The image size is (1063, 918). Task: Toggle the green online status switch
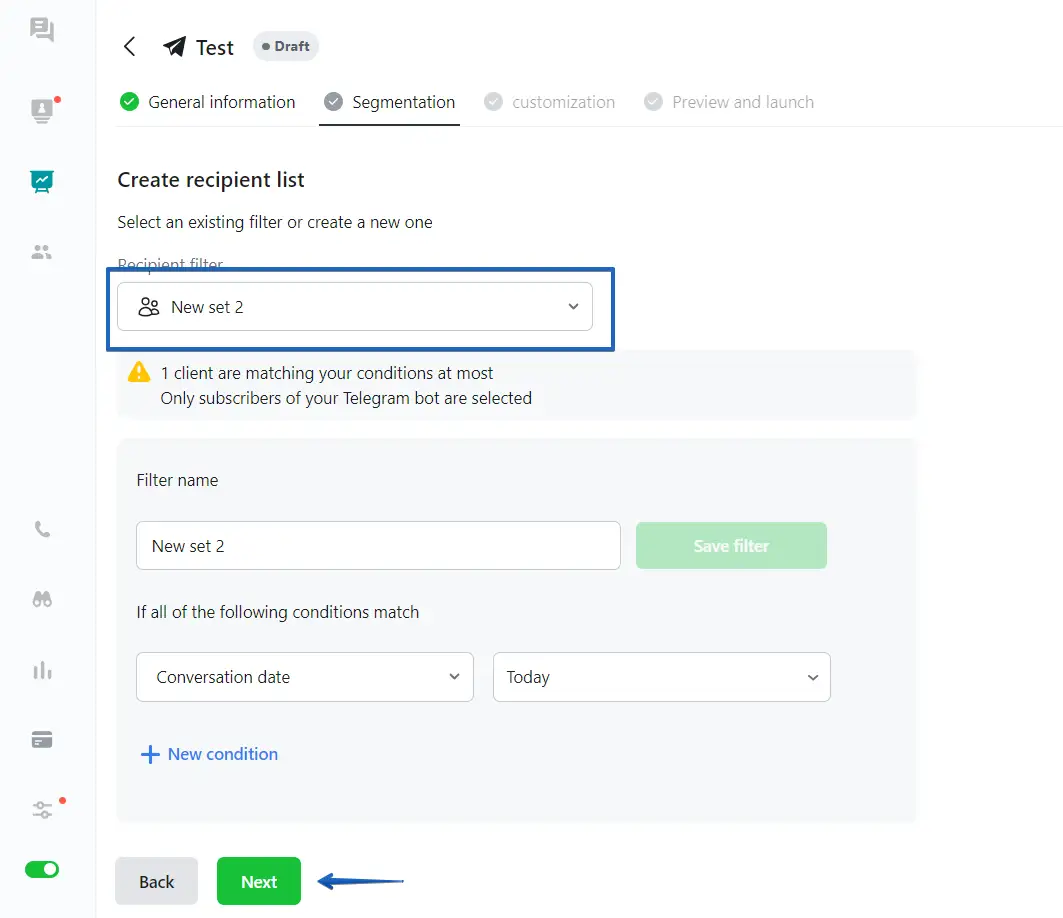pyautogui.click(x=42, y=869)
